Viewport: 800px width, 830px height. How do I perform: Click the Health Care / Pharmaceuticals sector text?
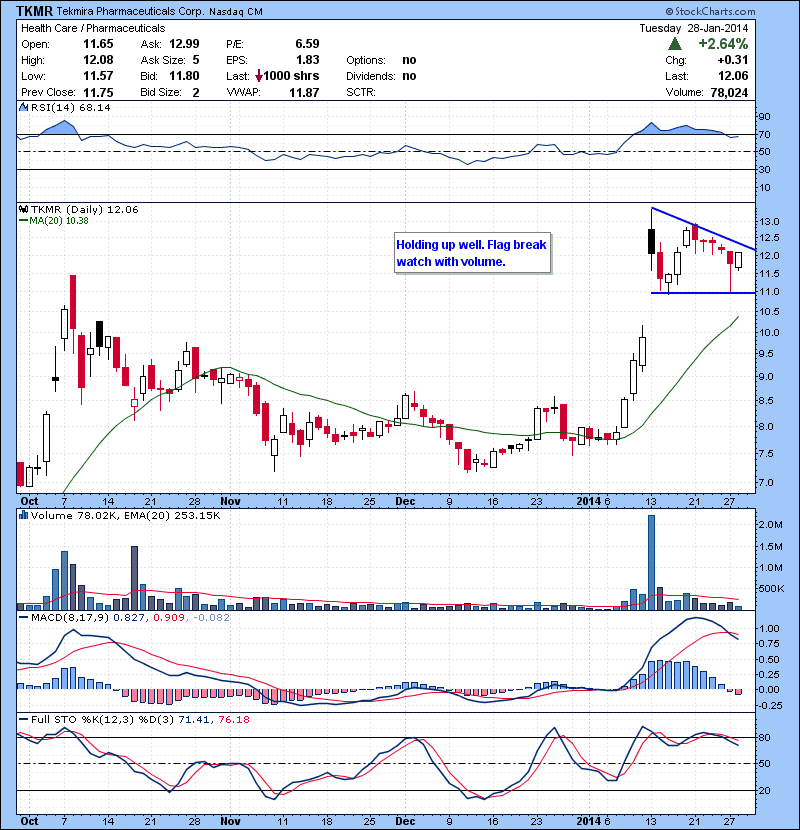pos(93,28)
